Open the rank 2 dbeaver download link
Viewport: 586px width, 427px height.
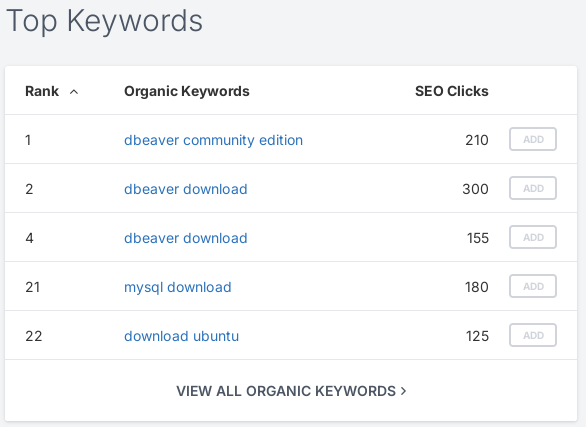[x=186, y=189]
